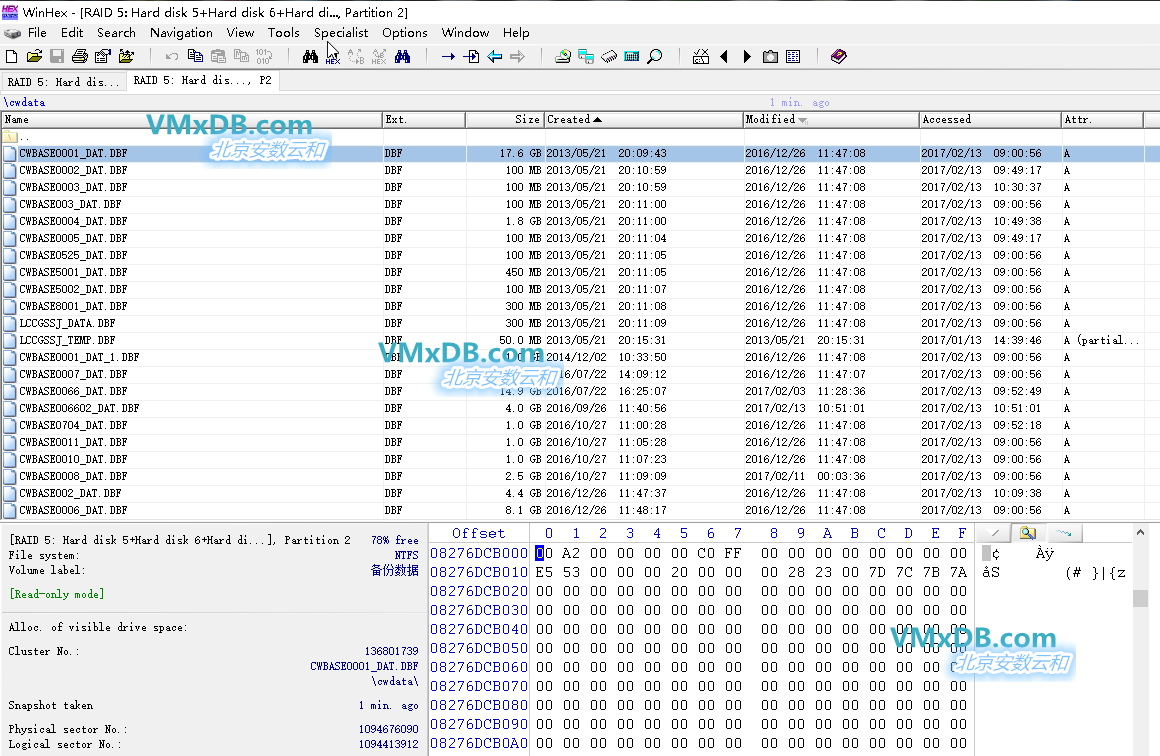
Task: Click the Clone Disk toolbar icon
Action: coord(586,56)
